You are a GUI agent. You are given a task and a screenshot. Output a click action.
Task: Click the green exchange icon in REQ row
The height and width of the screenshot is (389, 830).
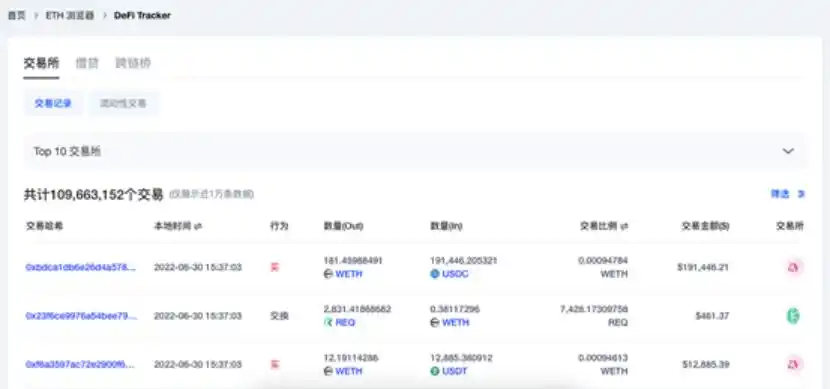click(x=793, y=316)
